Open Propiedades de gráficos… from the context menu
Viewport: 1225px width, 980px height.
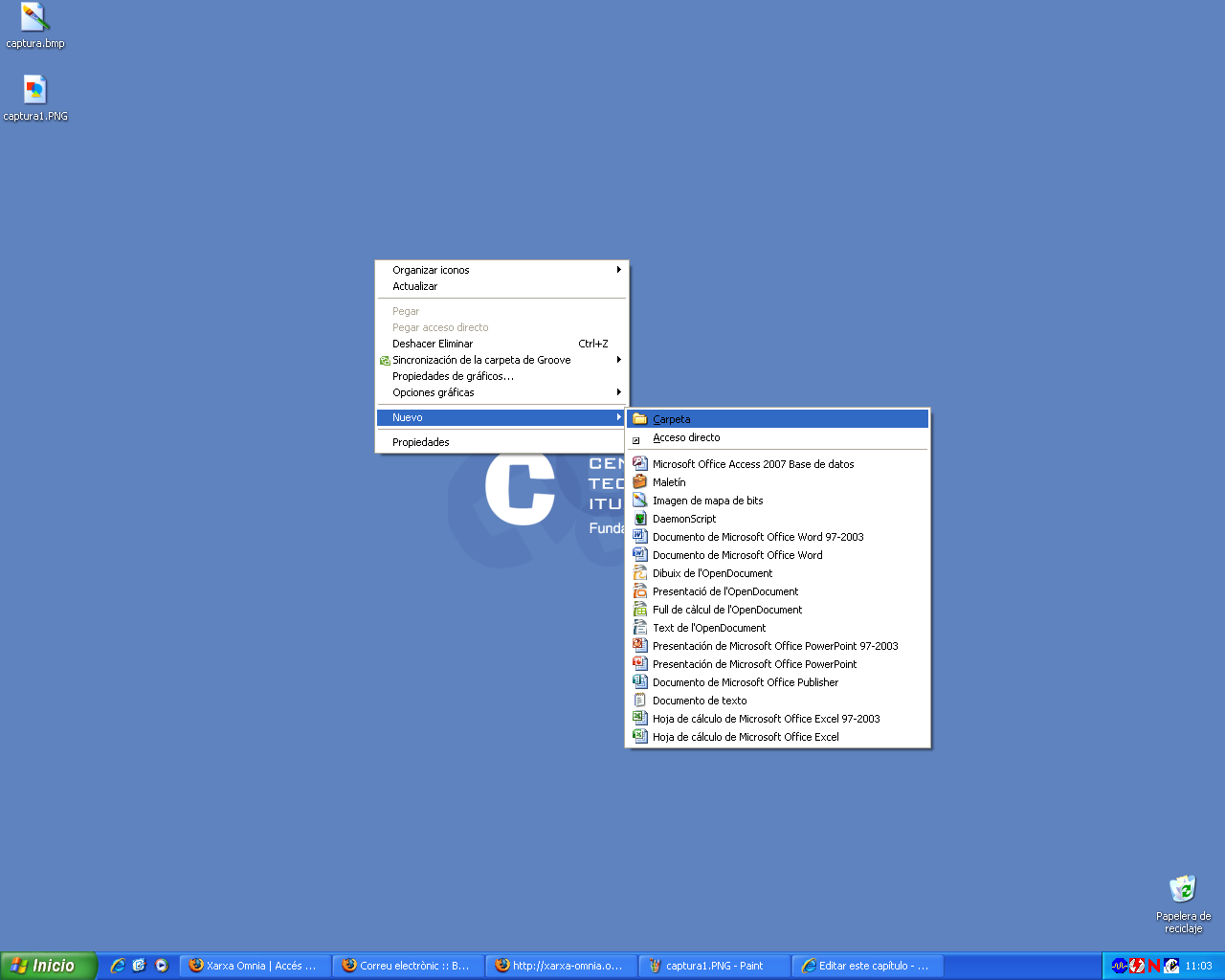[501, 376]
